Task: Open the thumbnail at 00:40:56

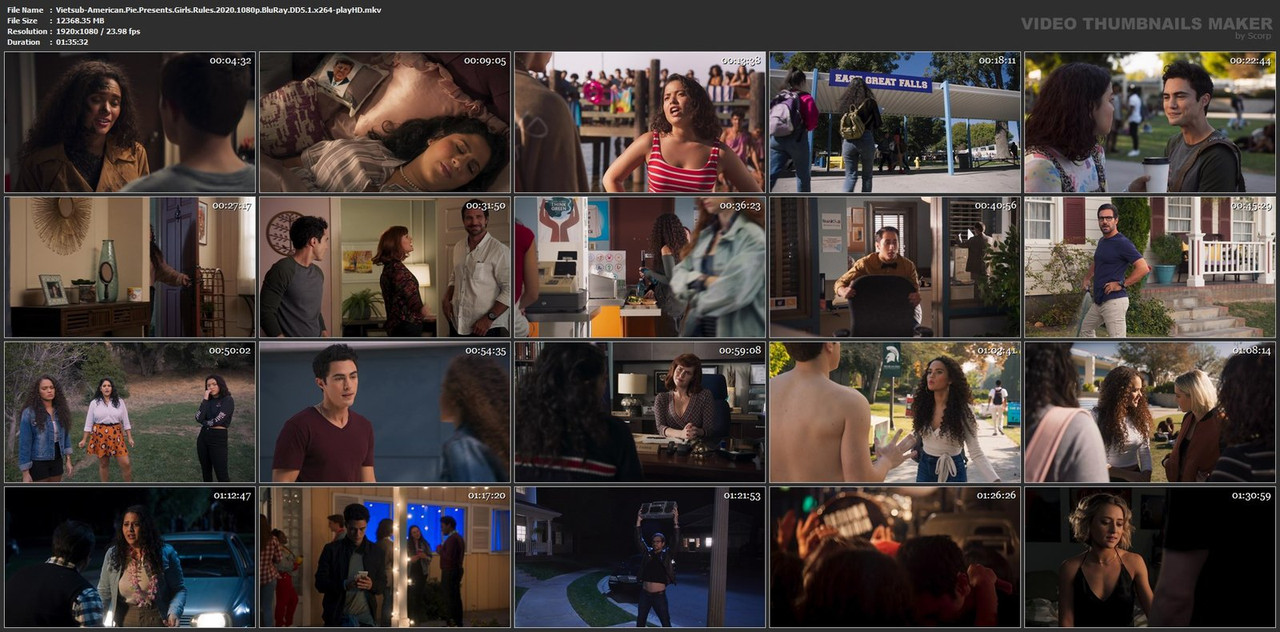Action: (895, 267)
